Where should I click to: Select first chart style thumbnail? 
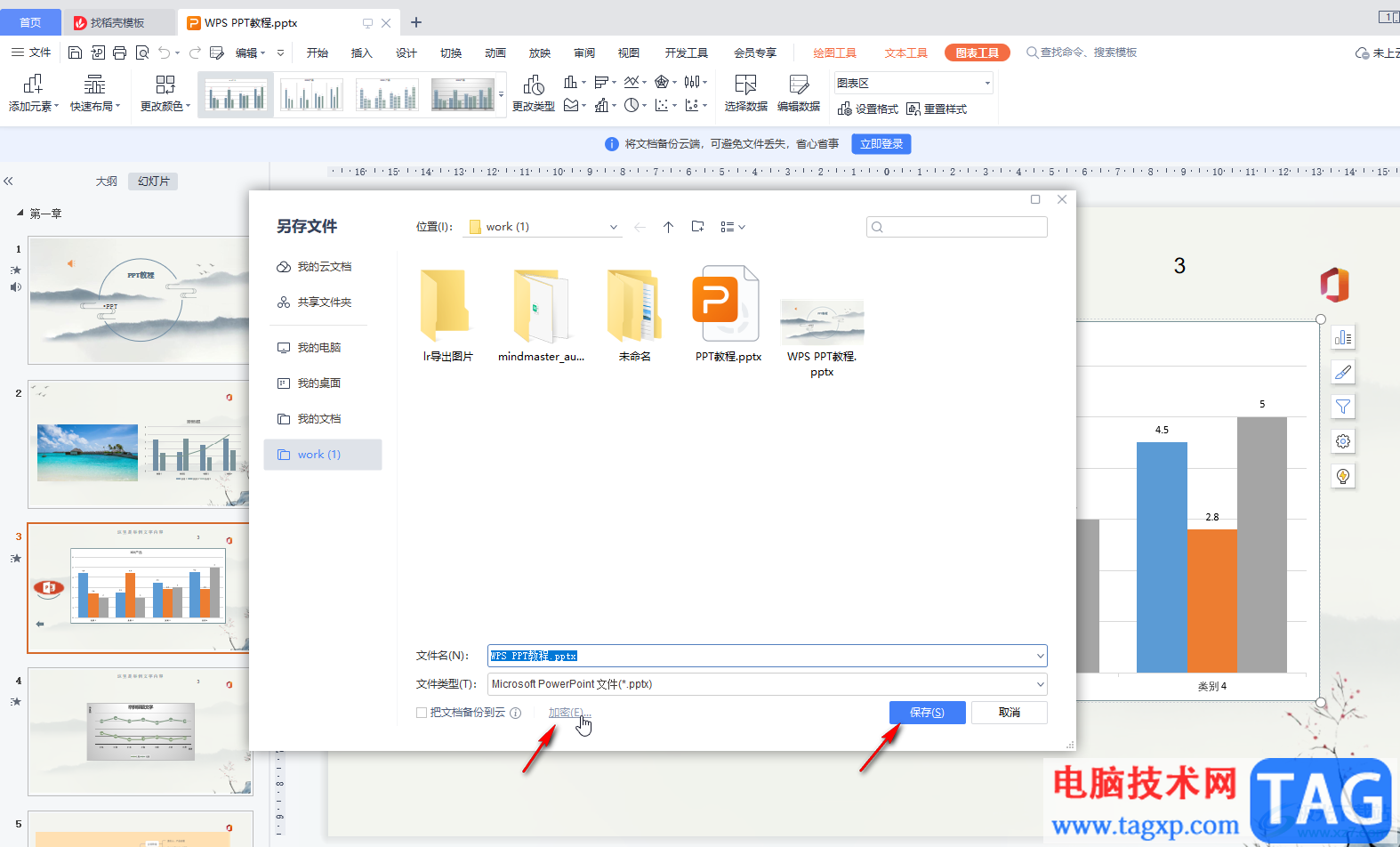(x=237, y=94)
